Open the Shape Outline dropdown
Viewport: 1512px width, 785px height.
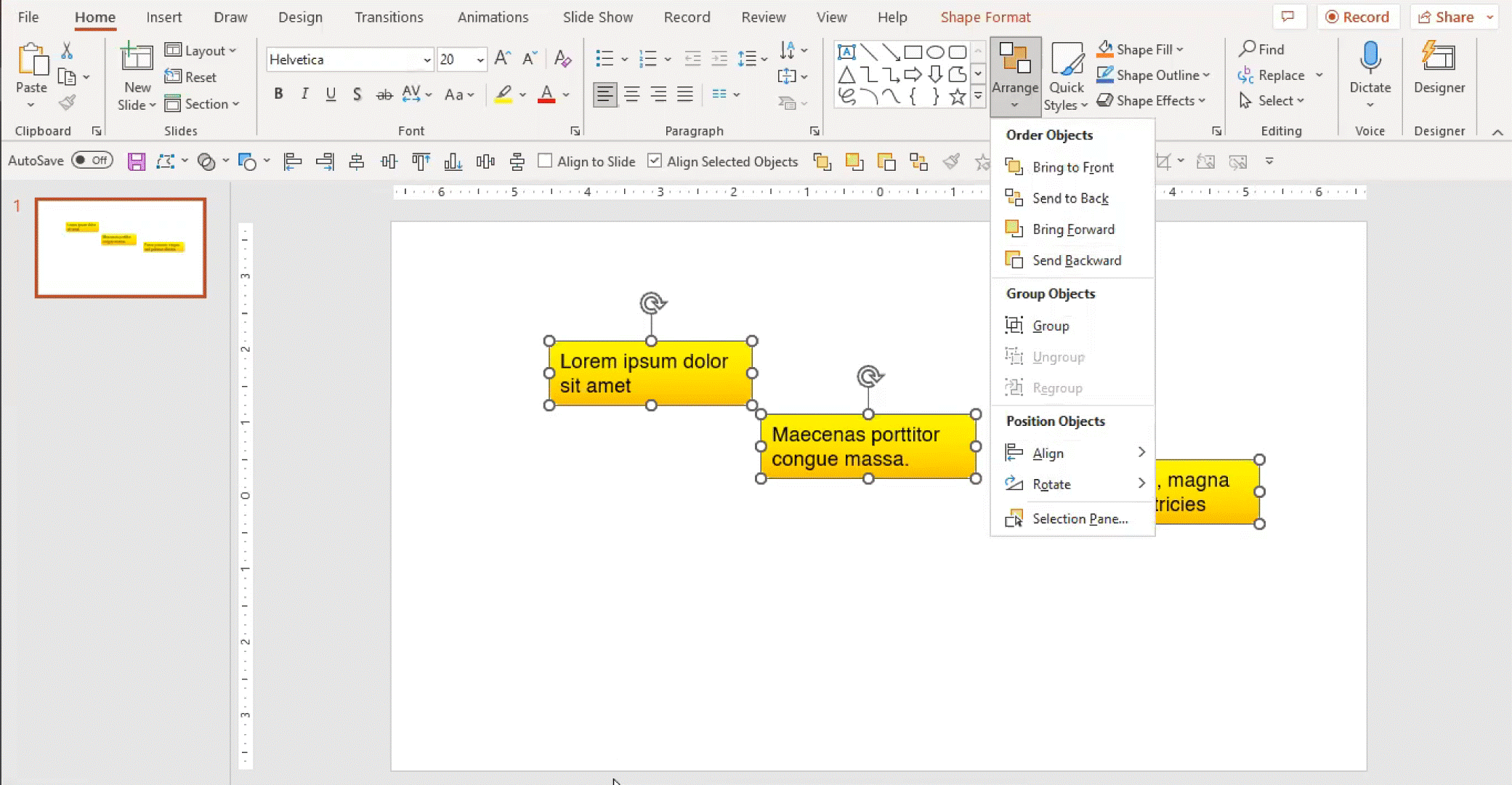pyautogui.click(x=1154, y=75)
